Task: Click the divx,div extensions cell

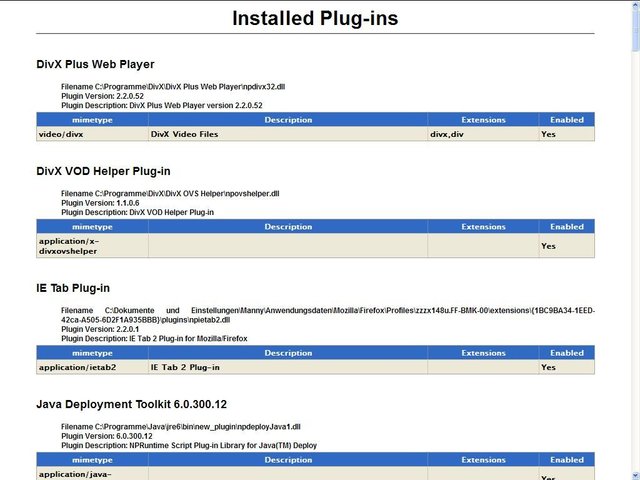Action: point(483,134)
